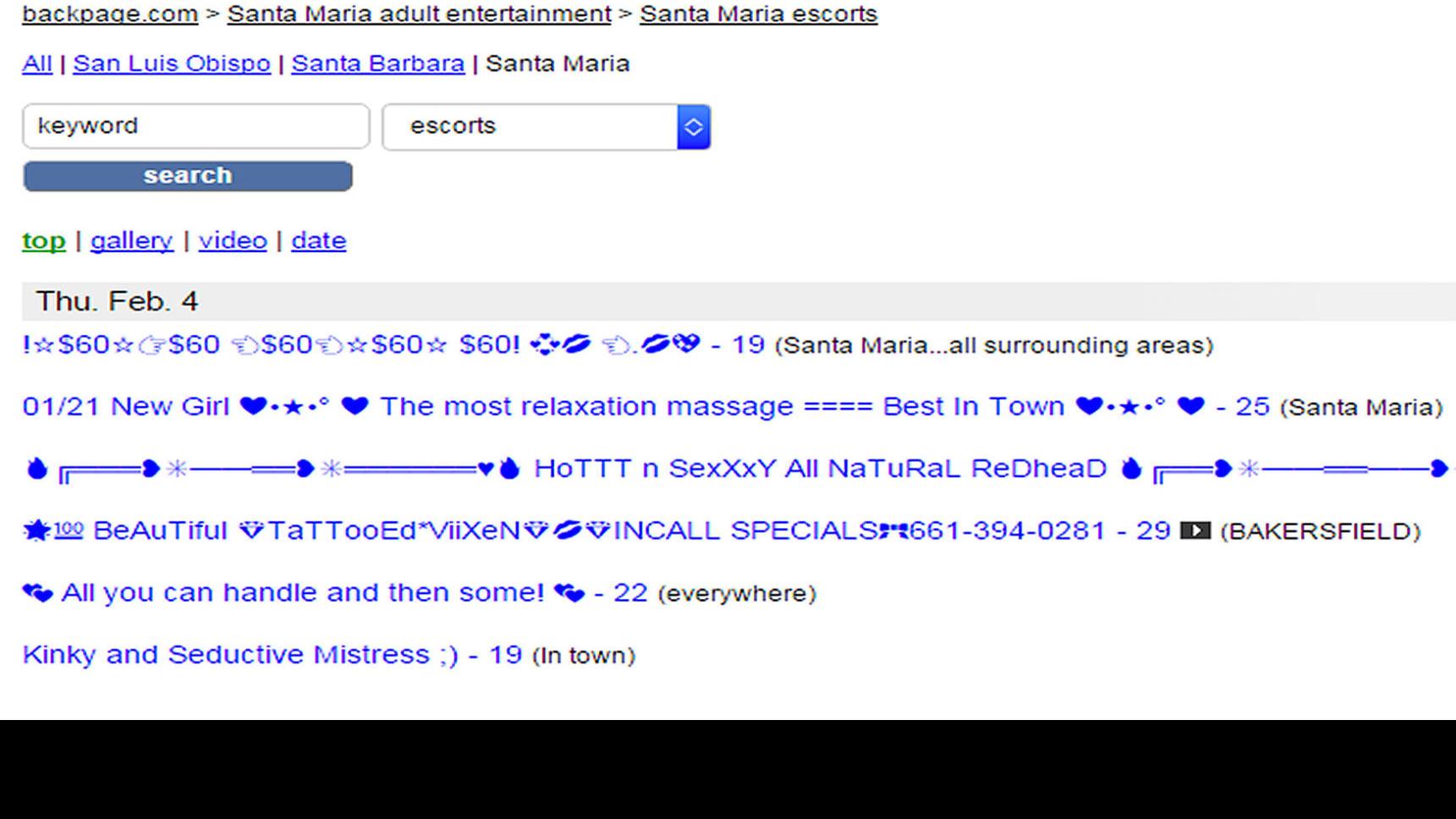Switch to top view
The width and height of the screenshot is (1456, 819).
[x=44, y=241]
